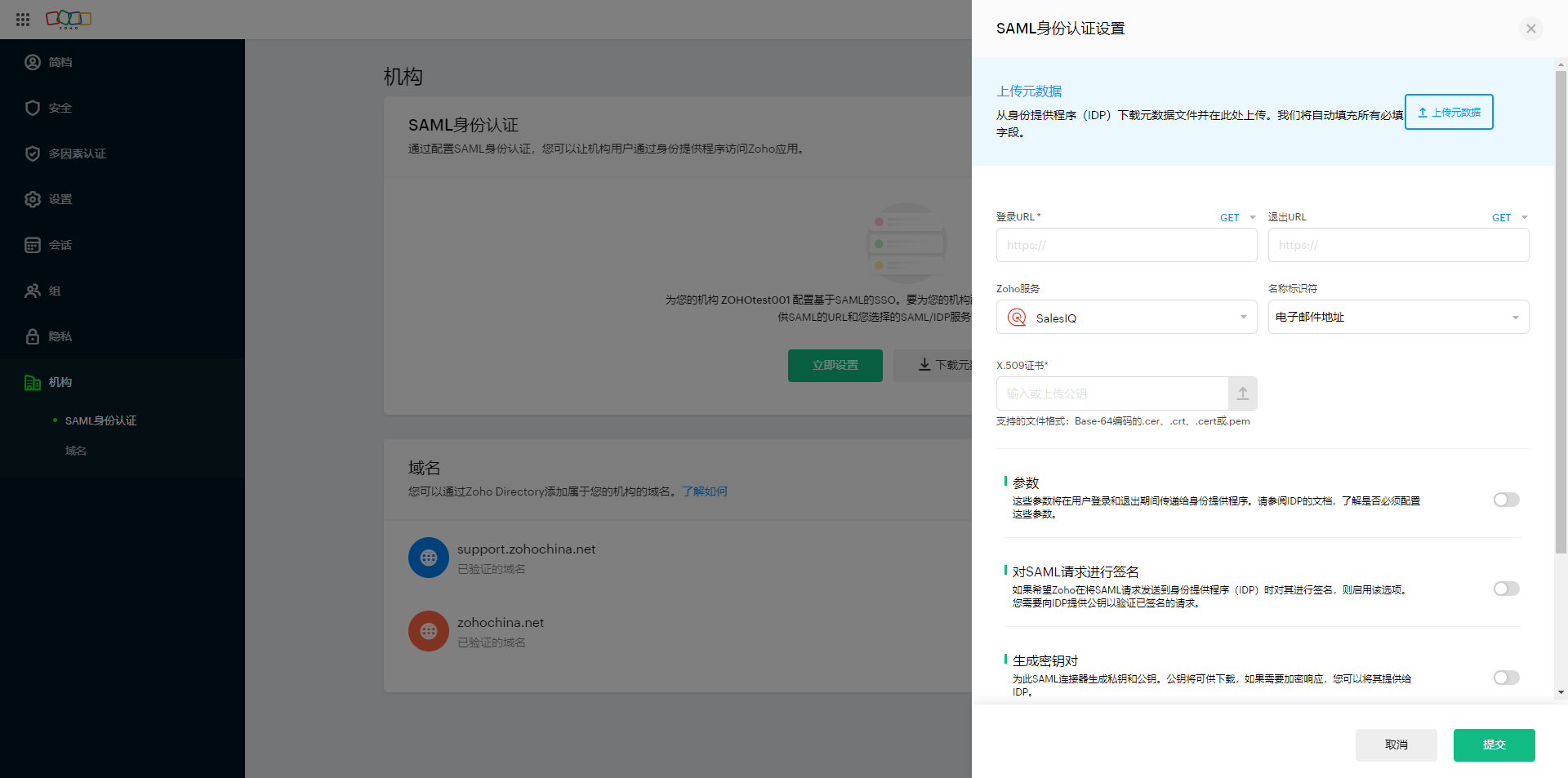Image resolution: width=1568 pixels, height=778 pixels.
Task: Click the X.509 certificate upload icon
Action: 1242,393
